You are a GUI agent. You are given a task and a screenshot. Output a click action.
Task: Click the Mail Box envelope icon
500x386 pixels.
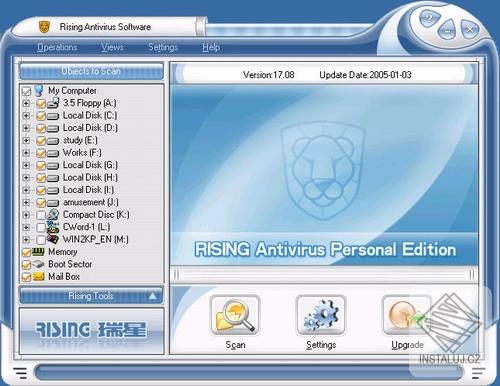38,276
